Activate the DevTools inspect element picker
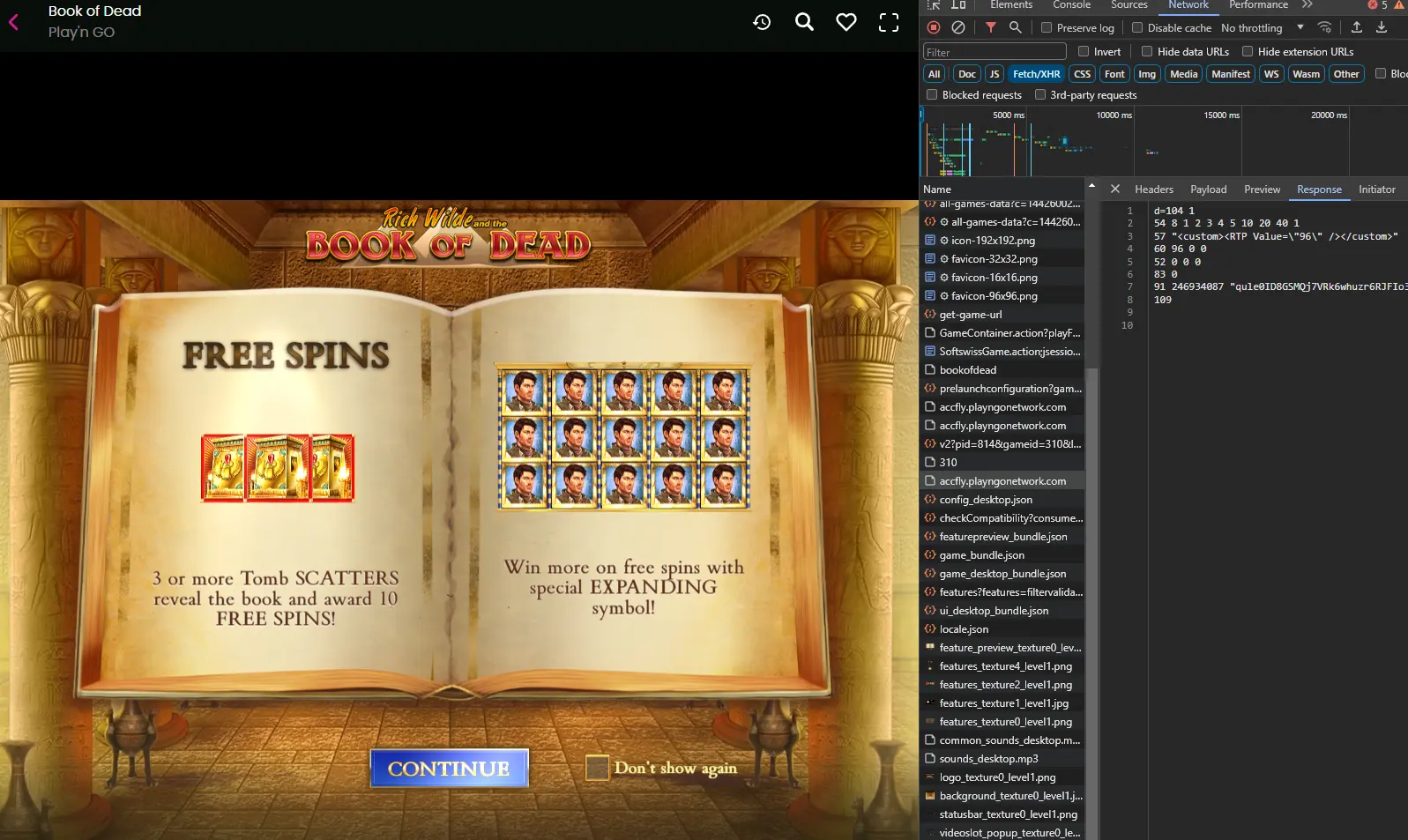Screen dimensions: 1408x840 934,5
